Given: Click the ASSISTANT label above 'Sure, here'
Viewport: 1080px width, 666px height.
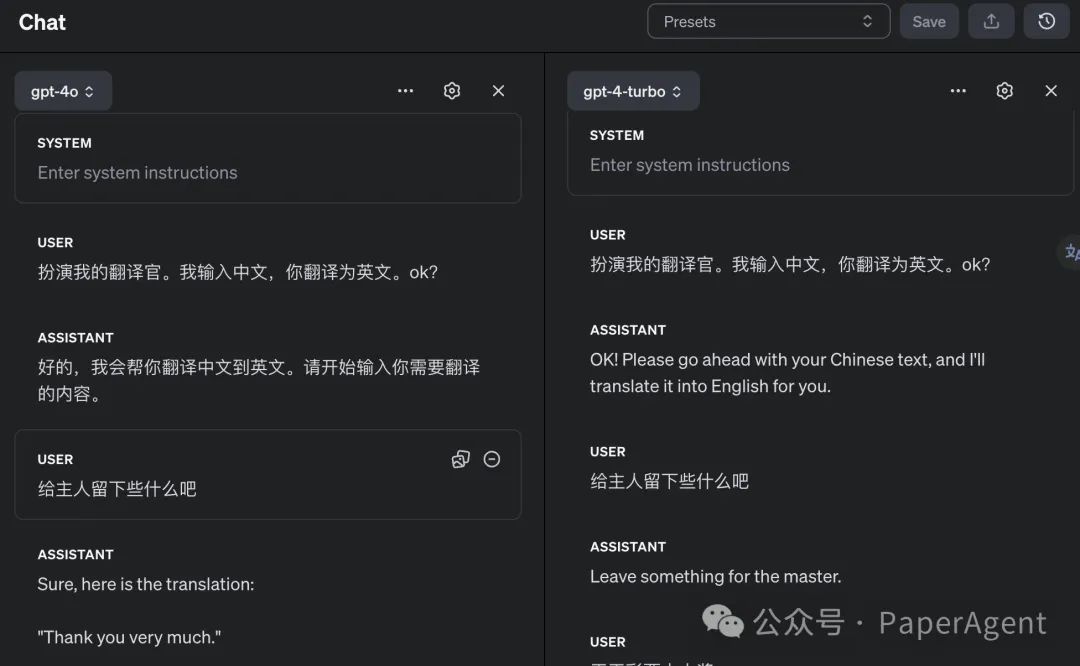Looking at the screenshot, I should click(x=75, y=554).
